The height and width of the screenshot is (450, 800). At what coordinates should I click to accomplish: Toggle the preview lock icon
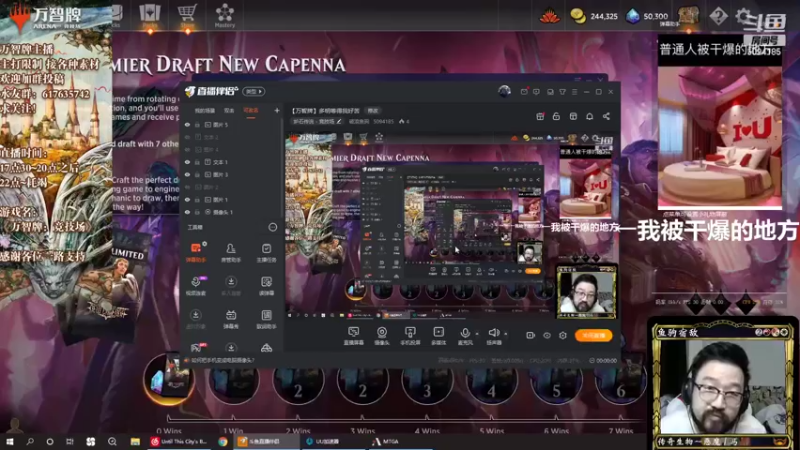[556, 116]
